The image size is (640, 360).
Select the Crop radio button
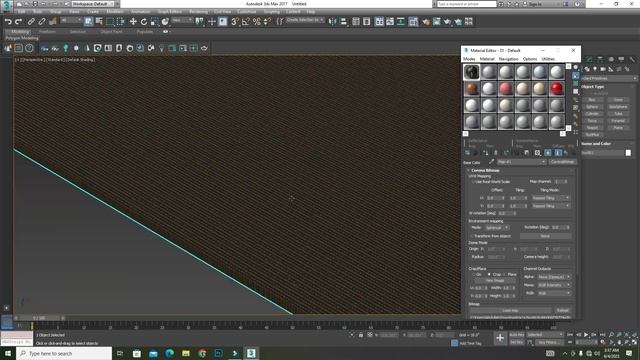tap(489, 274)
